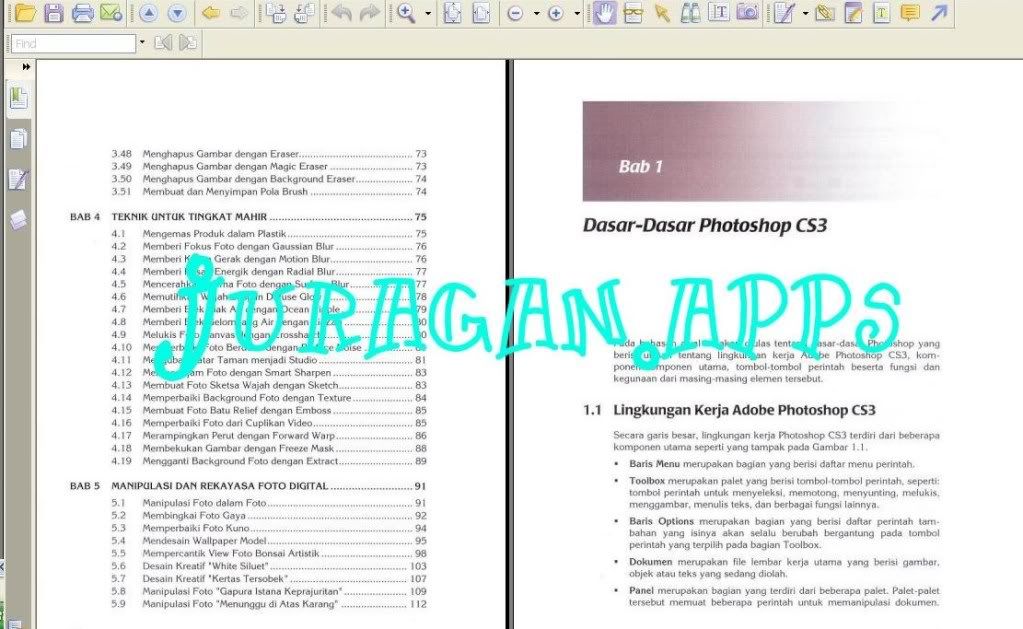Click entry 'Desain Kreatif "White Siluet"'

(206, 566)
